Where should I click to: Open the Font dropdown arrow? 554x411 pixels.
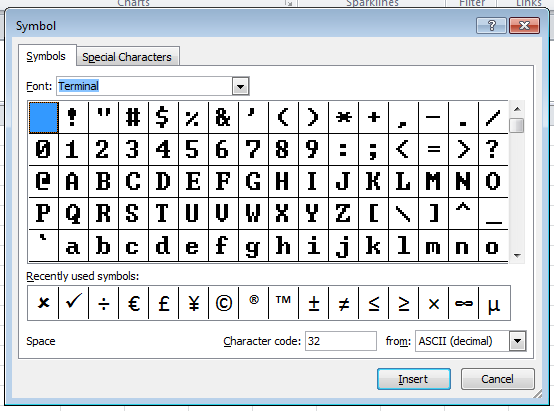(241, 86)
